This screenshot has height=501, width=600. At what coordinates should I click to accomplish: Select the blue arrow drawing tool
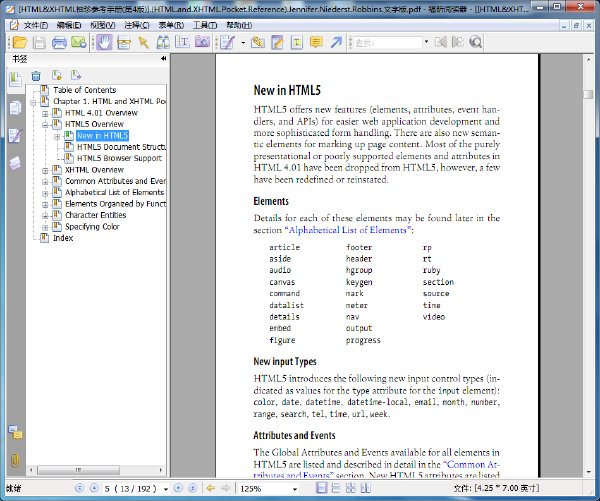336,42
